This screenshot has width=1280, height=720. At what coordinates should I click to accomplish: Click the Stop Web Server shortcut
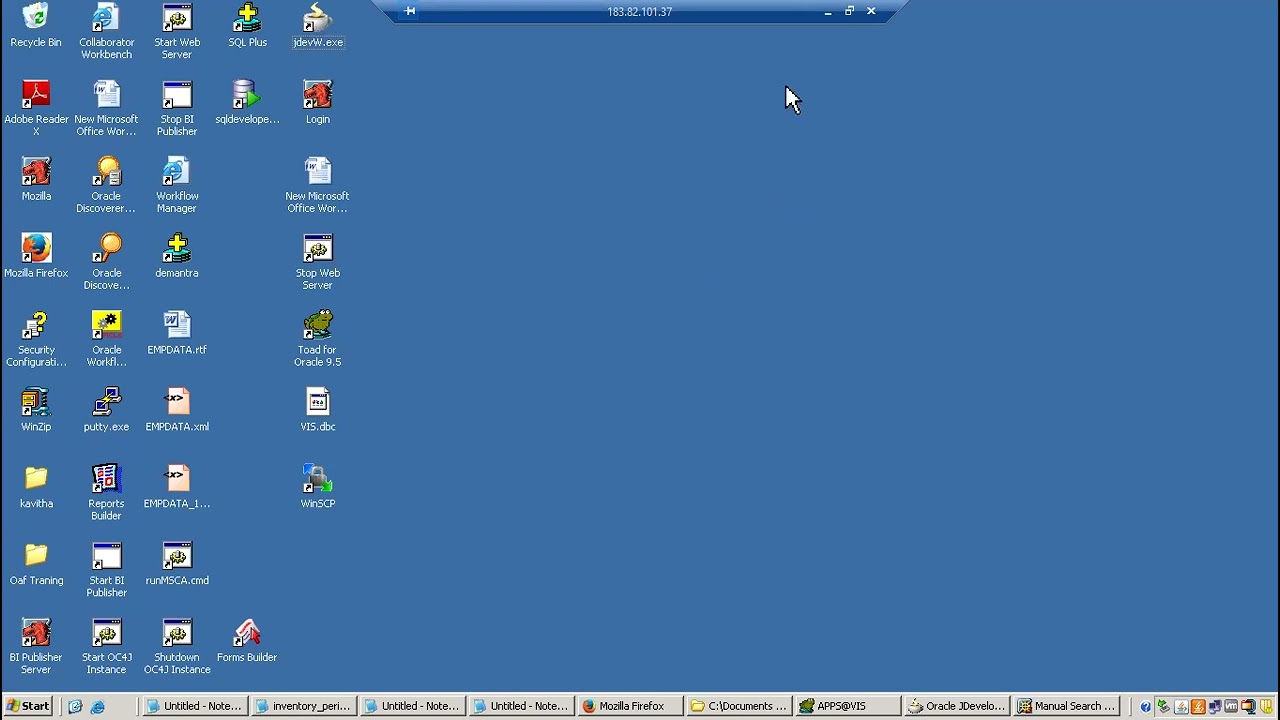[x=318, y=263]
